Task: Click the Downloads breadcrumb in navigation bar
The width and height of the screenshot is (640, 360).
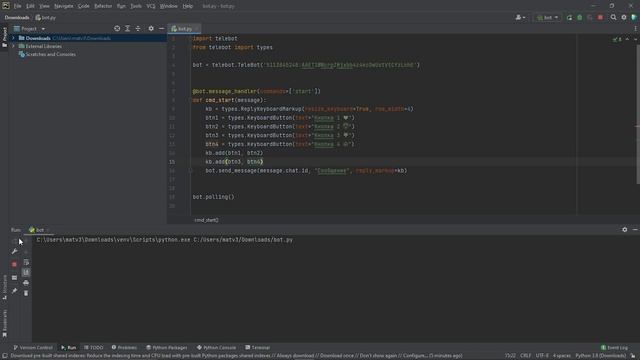Action: pos(17,18)
